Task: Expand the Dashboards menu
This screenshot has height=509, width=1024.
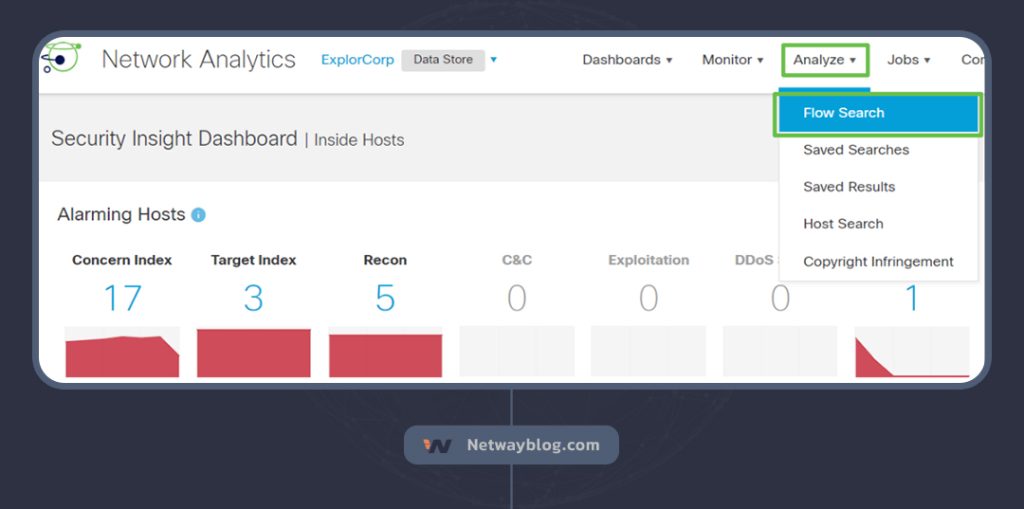Action: tap(627, 60)
